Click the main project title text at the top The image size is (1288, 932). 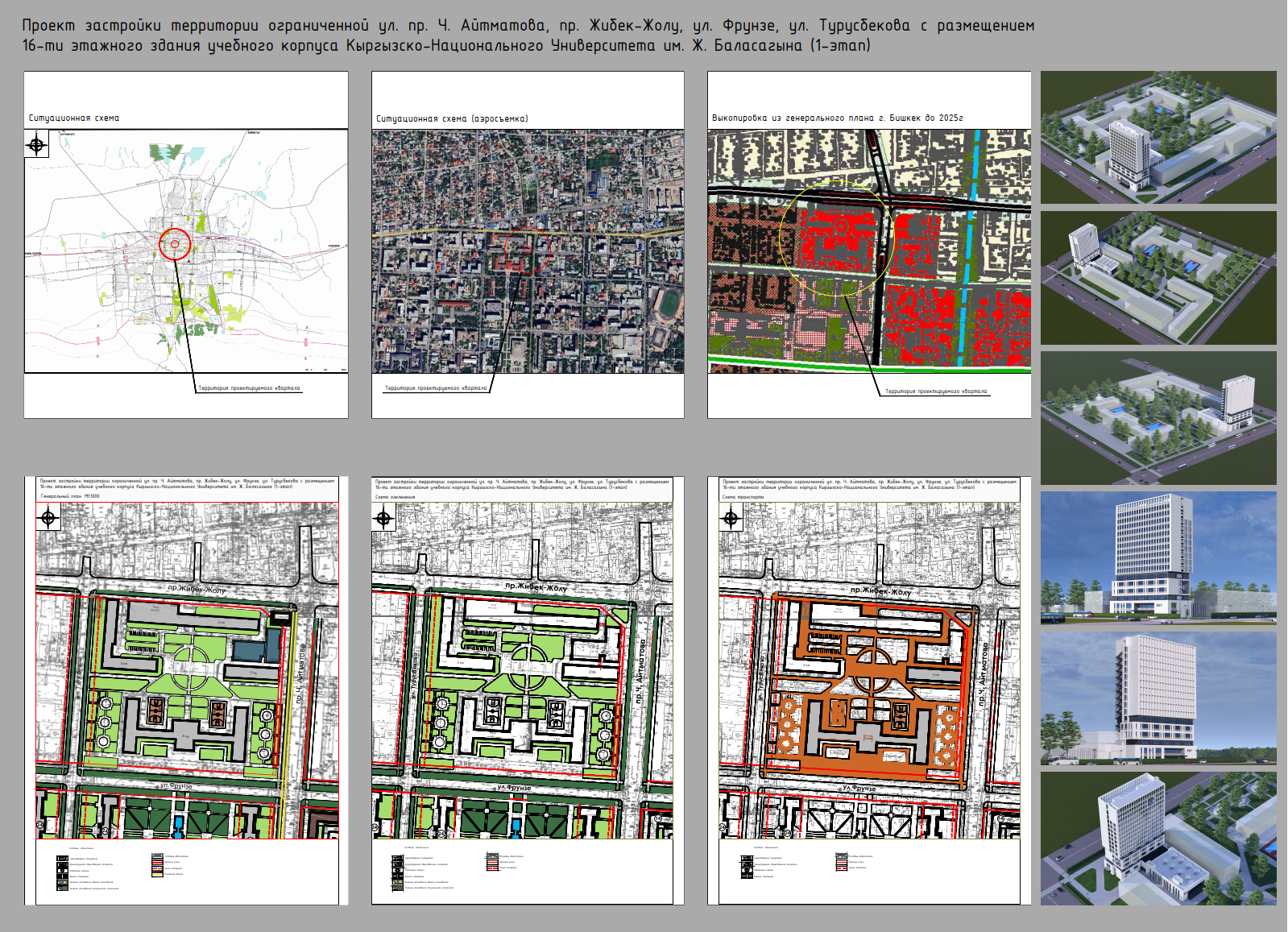(x=528, y=35)
